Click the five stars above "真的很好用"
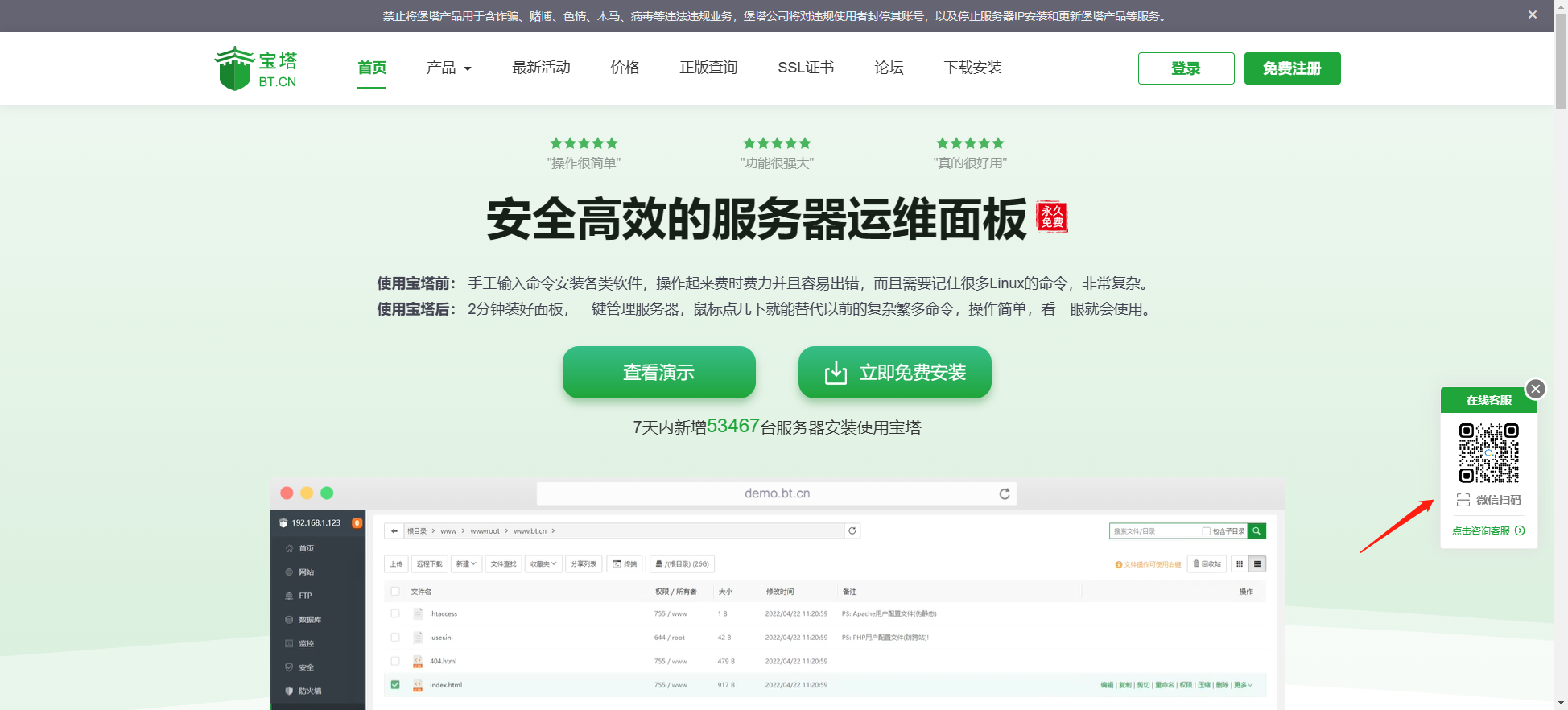This screenshot has width=1568, height=710. click(x=970, y=143)
